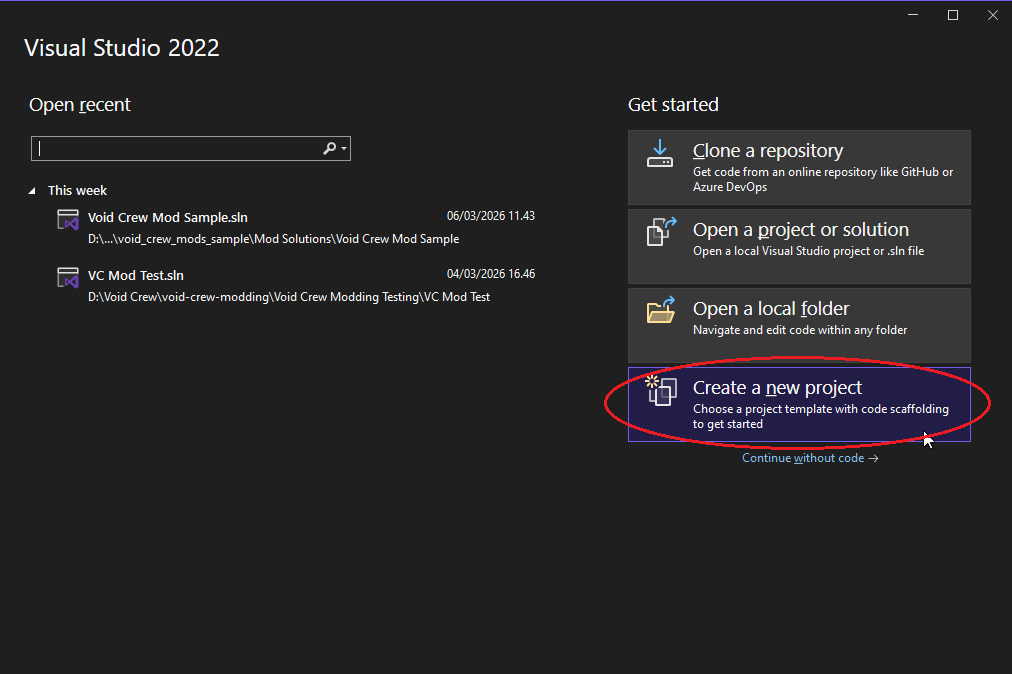
Task: Open the recent VC Mod Test.sln solution
Action: click(136, 275)
